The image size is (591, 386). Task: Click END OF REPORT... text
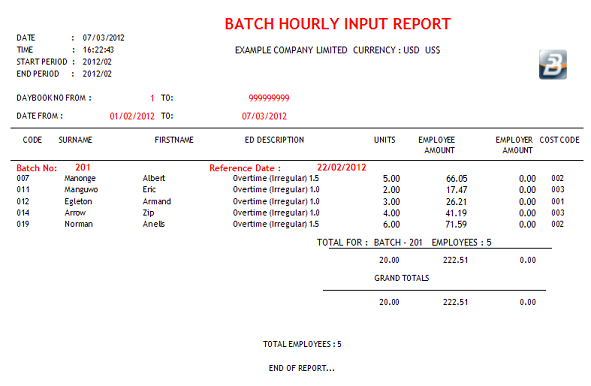(302, 368)
